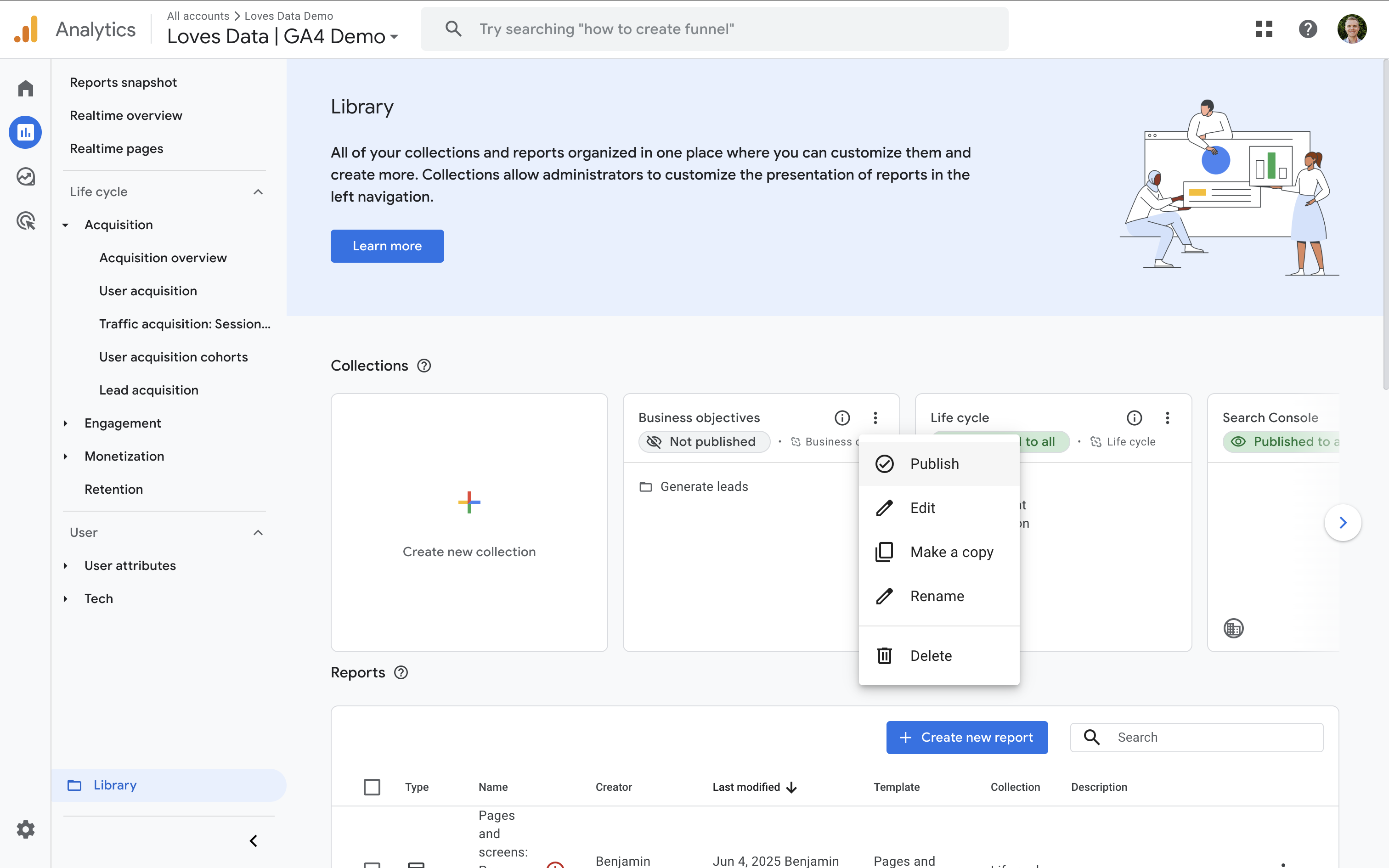Click the Search Console card table icon
Image resolution: width=1389 pixels, height=868 pixels.
coord(1233,628)
